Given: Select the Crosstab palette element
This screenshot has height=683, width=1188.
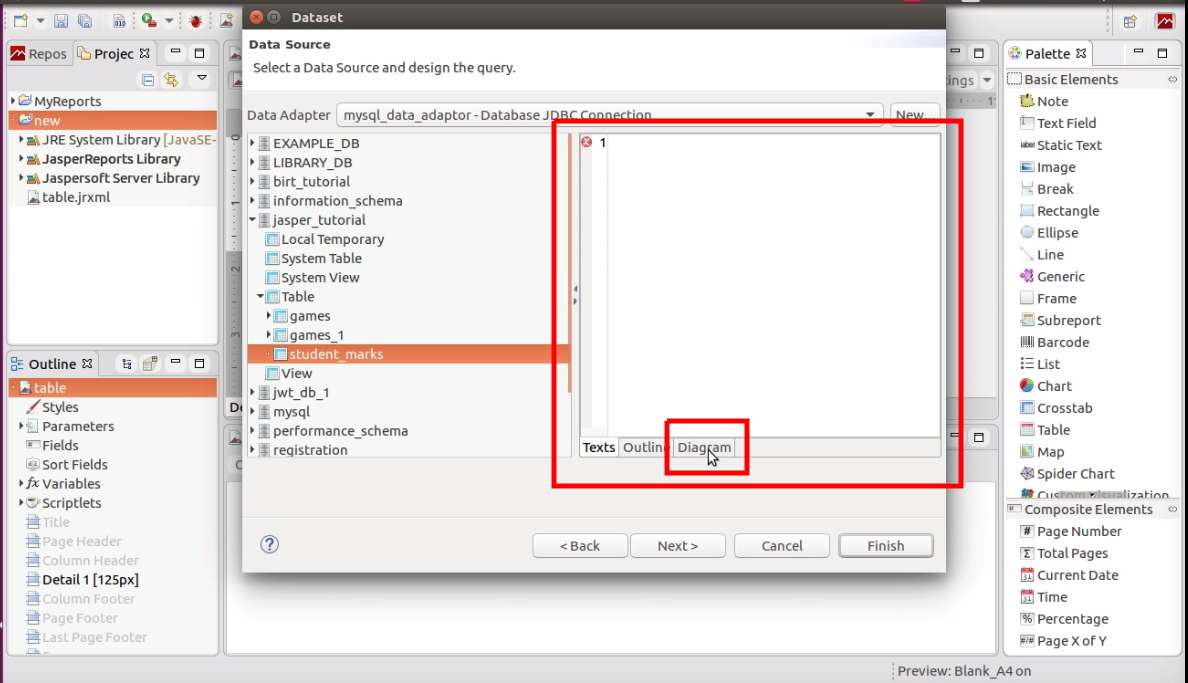Looking at the screenshot, I should [x=1056, y=408].
